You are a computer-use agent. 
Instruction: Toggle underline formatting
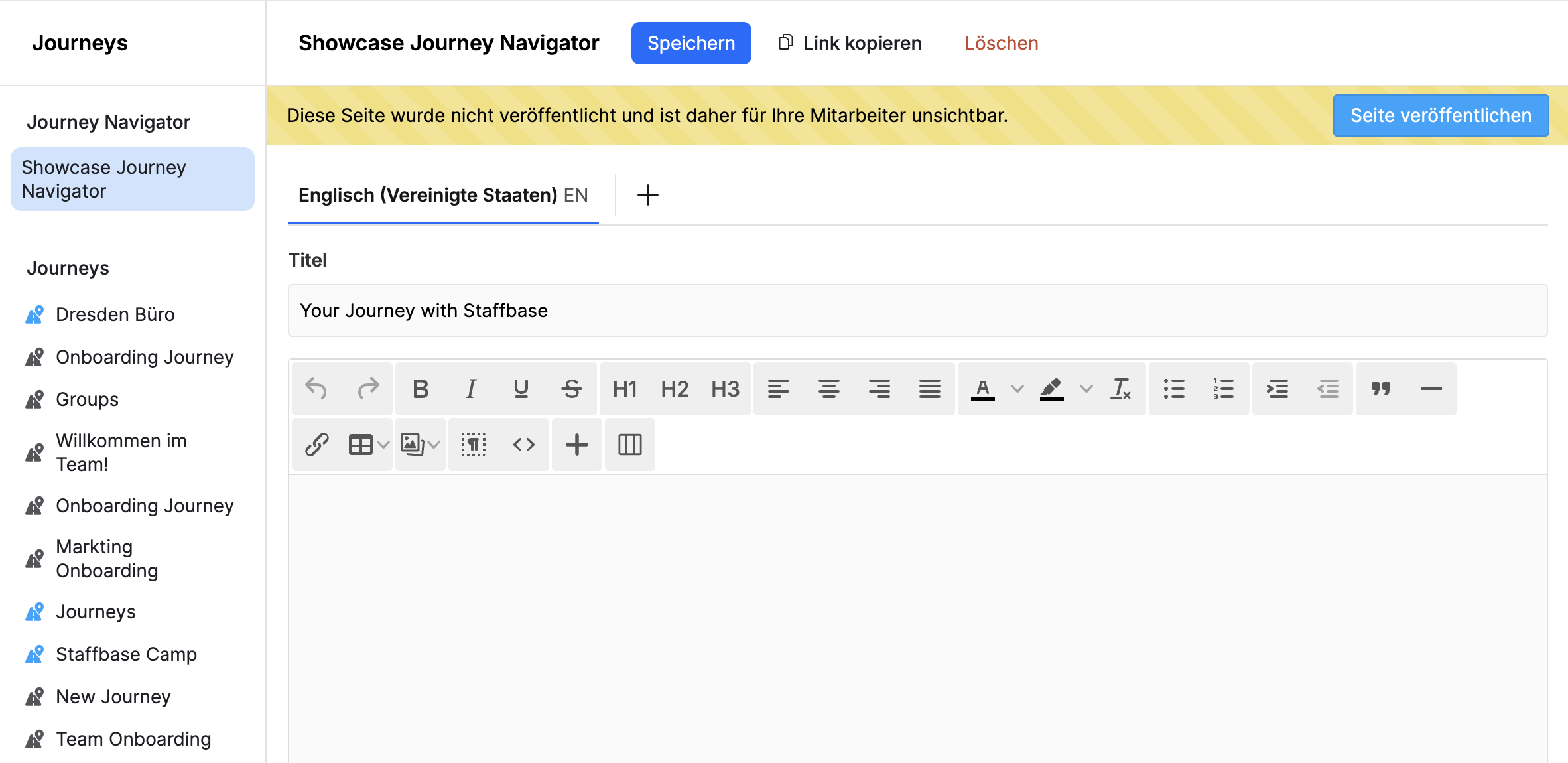pos(521,389)
